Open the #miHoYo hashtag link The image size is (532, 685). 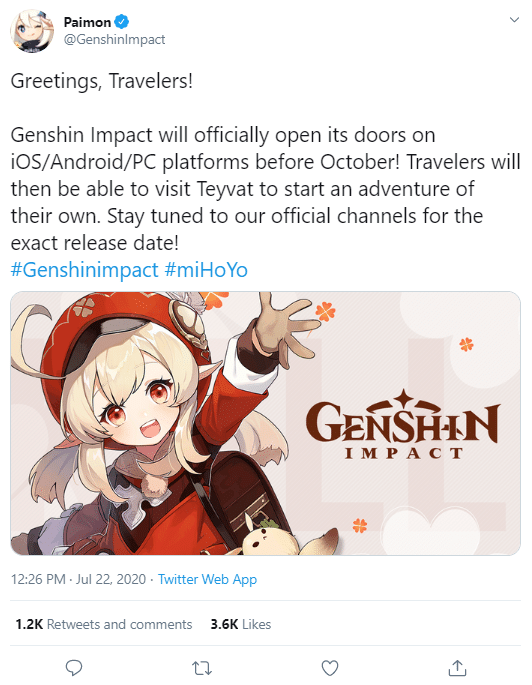(x=206, y=270)
